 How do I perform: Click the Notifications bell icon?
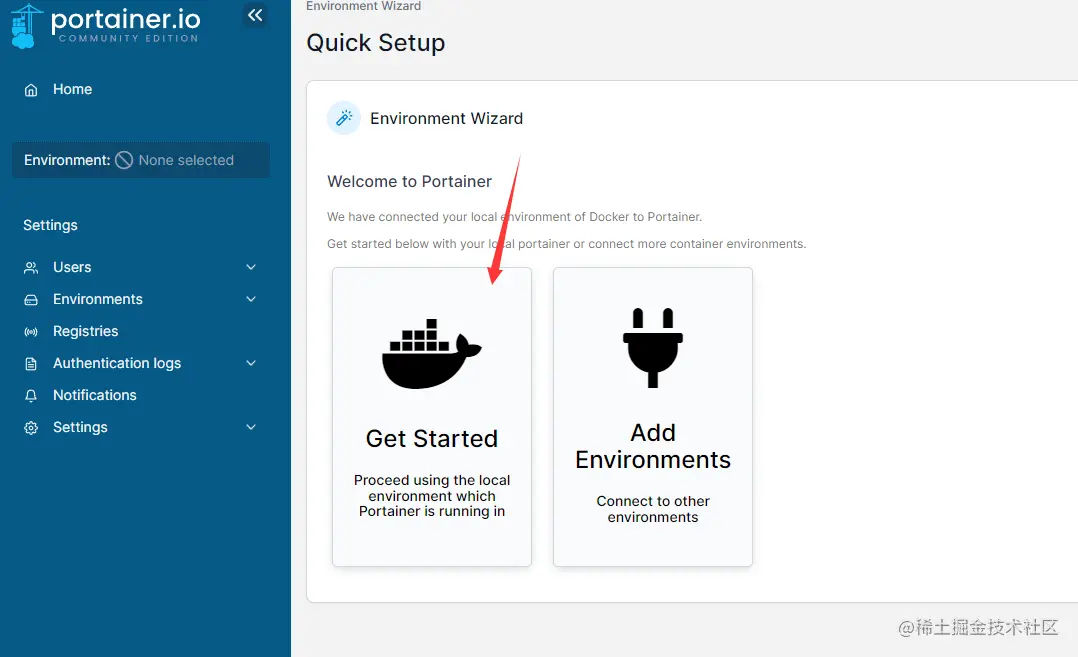31,396
